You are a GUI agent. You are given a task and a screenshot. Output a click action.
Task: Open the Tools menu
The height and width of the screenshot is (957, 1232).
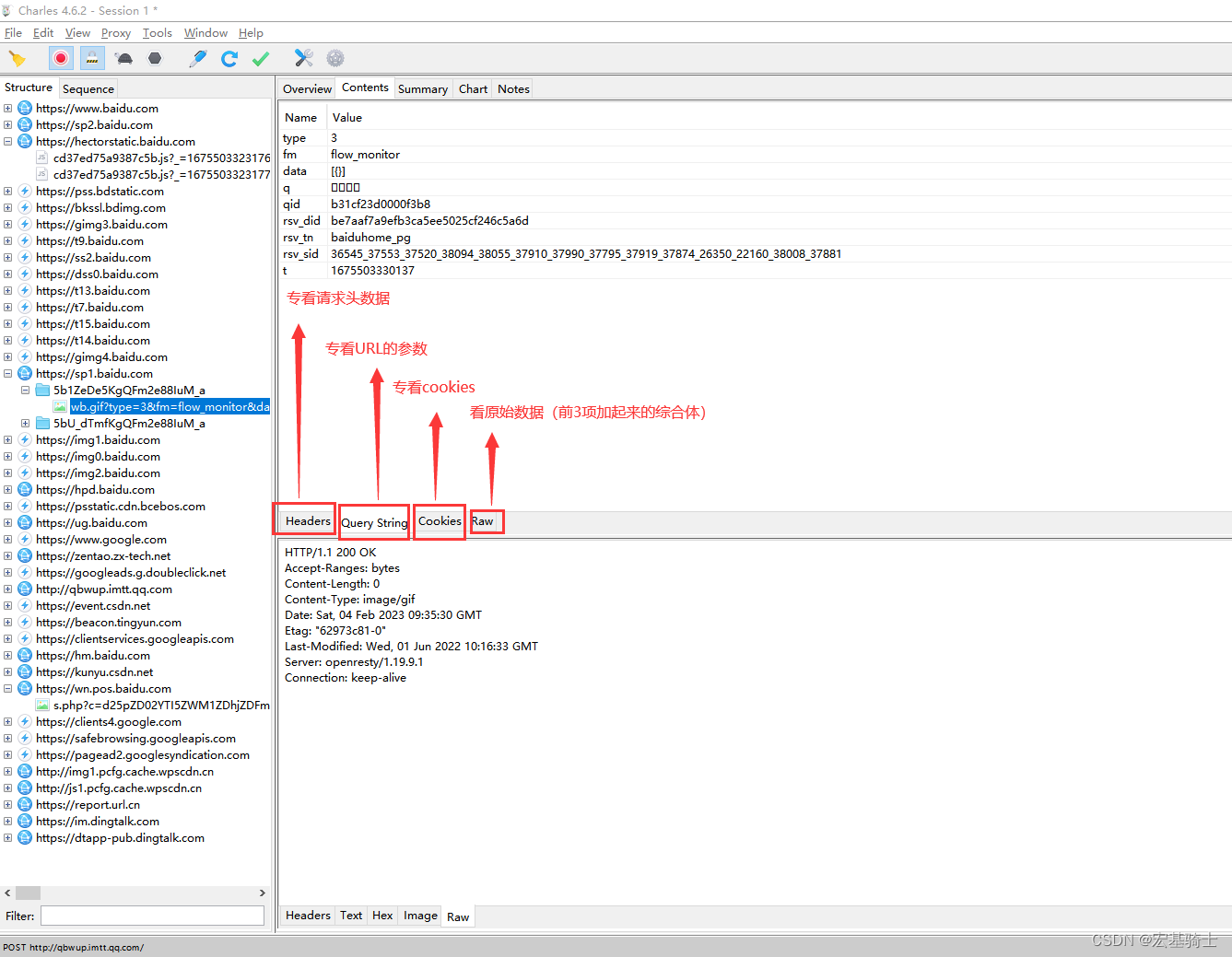(158, 33)
